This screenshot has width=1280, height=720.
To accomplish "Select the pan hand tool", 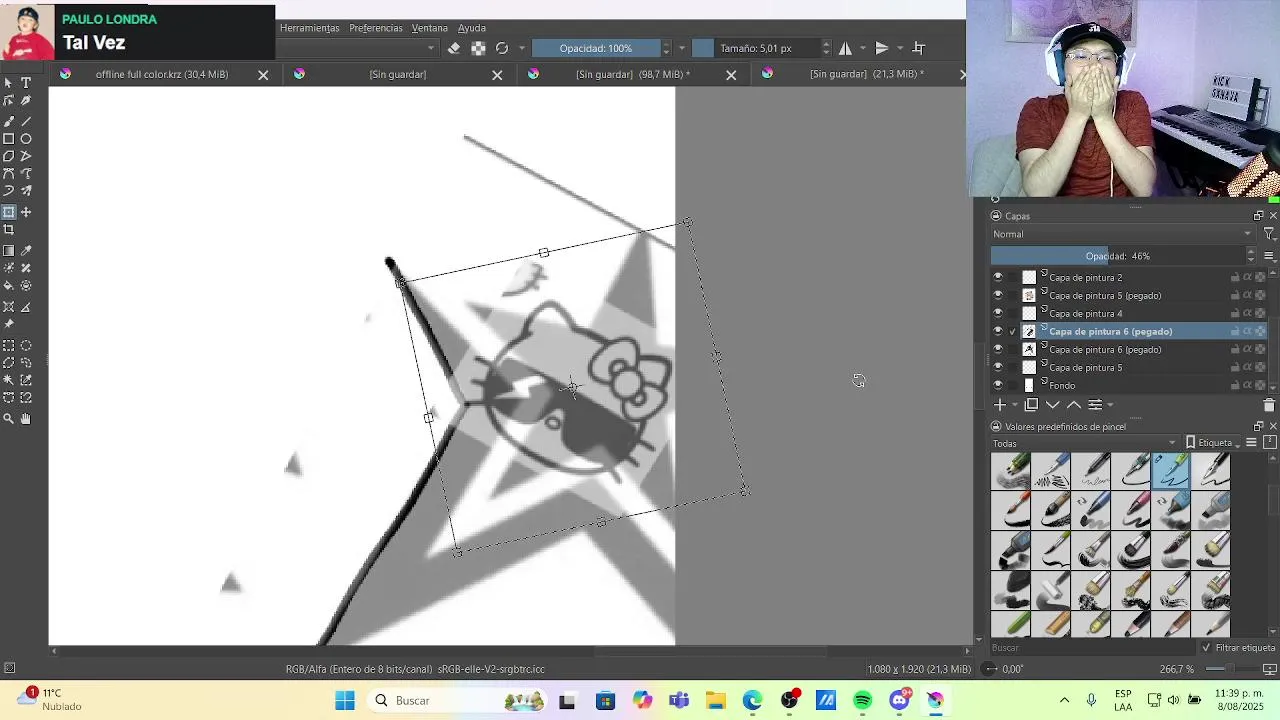I will 26,419.
